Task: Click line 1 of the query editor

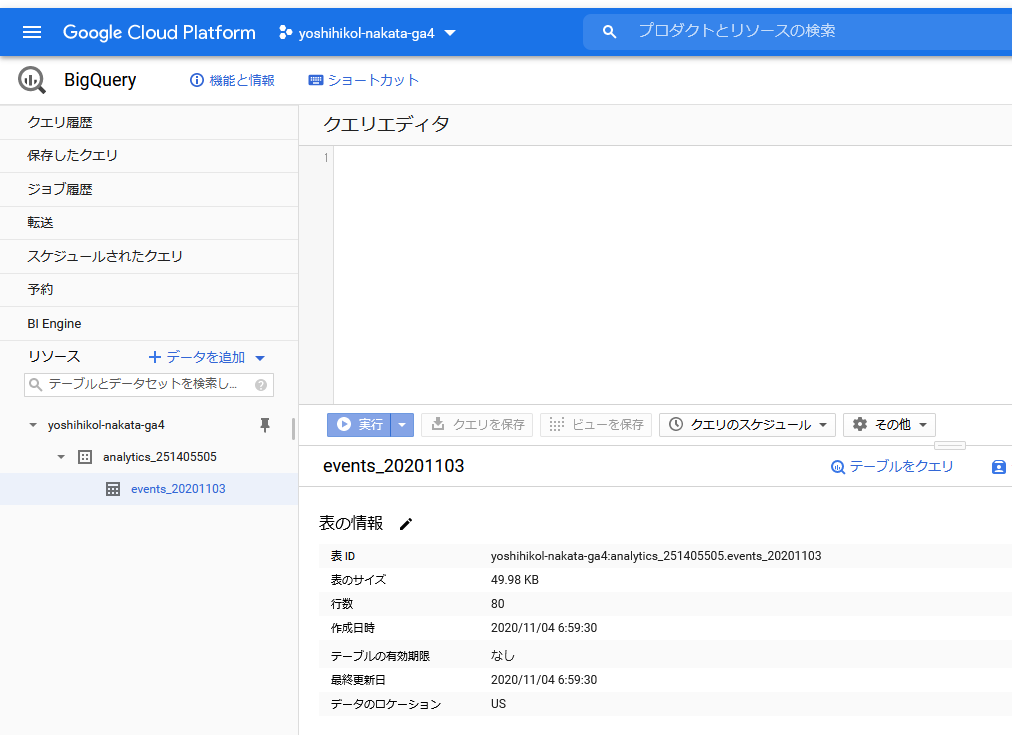Action: [x=673, y=158]
